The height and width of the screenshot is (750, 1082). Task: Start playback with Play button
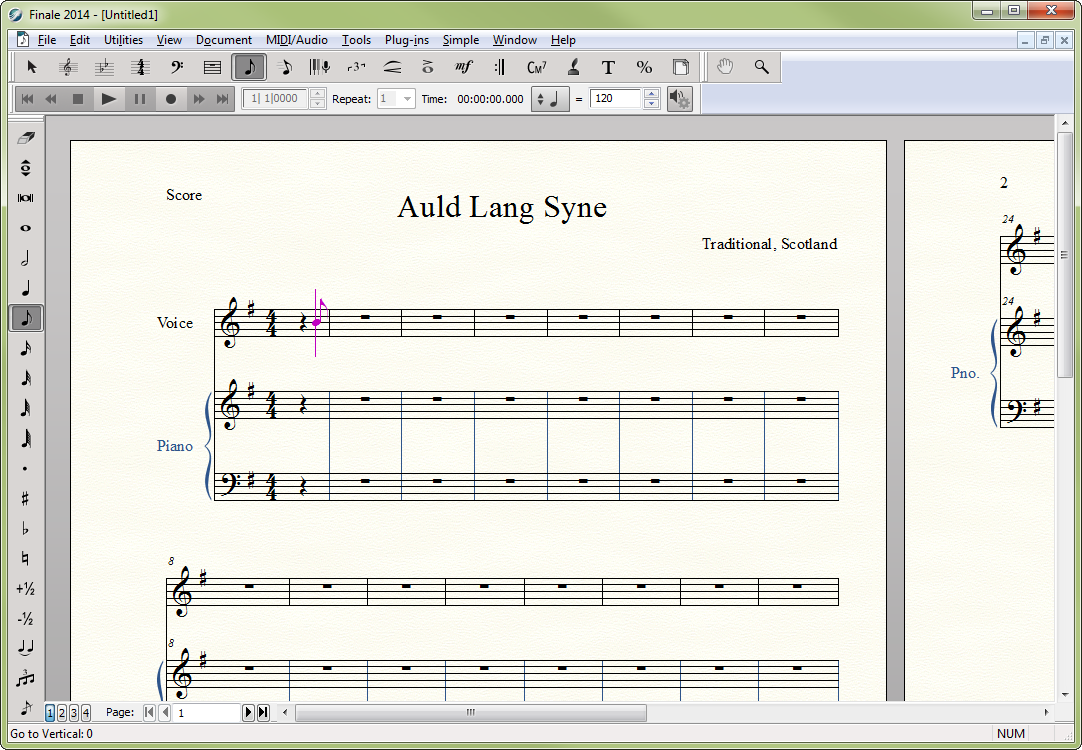click(108, 99)
